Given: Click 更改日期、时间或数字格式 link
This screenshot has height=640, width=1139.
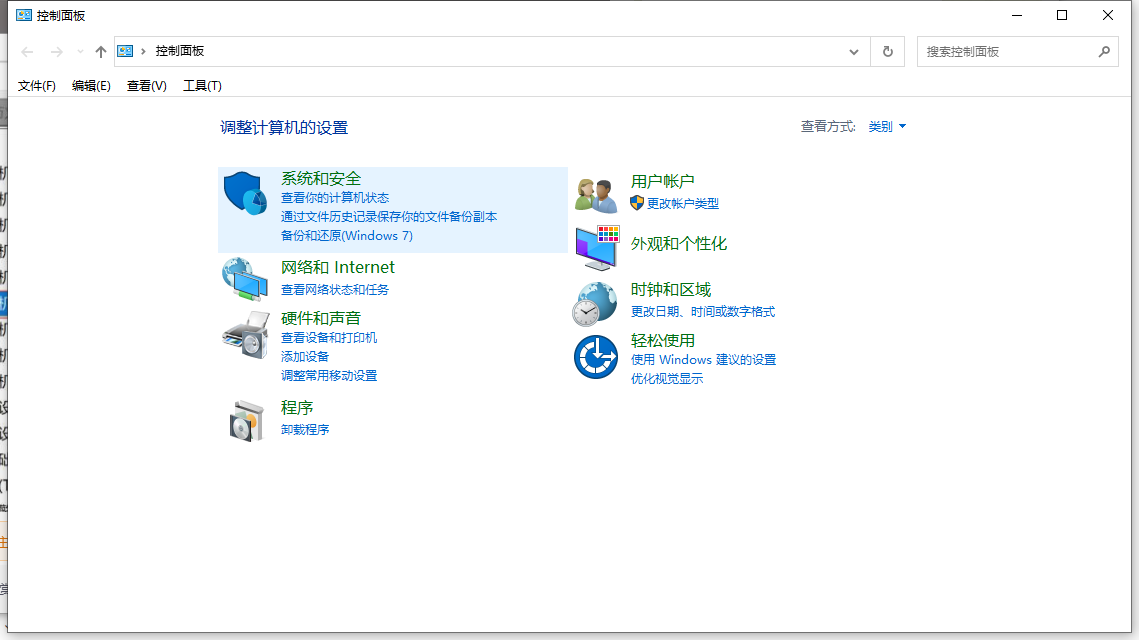Looking at the screenshot, I should (x=702, y=312).
